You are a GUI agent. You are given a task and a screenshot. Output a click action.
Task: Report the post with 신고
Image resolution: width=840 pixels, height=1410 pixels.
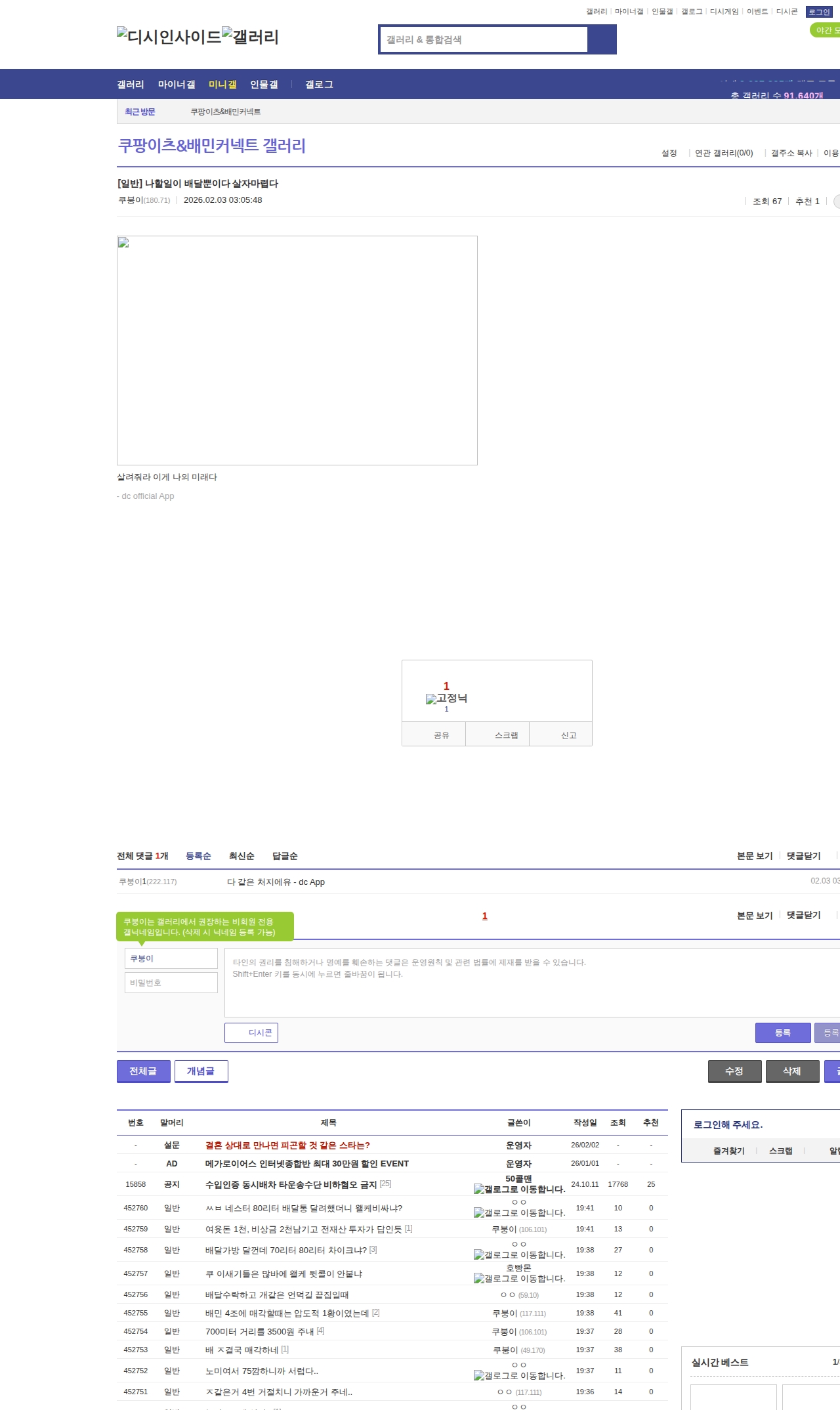point(561,735)
